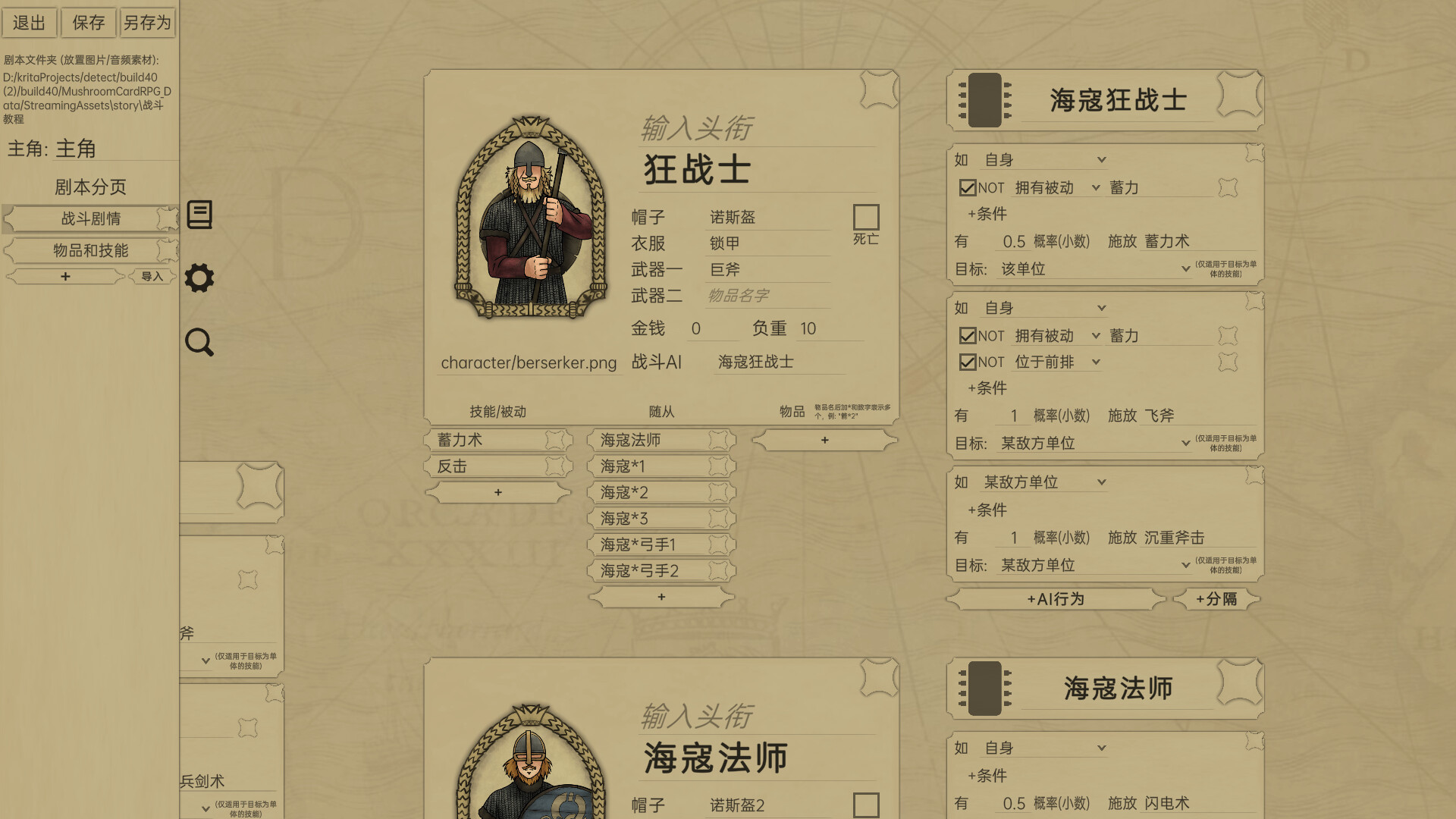Click the 金钱 value input field
This screenshot has width=1456, height=819.
click(x=713, y=328)
